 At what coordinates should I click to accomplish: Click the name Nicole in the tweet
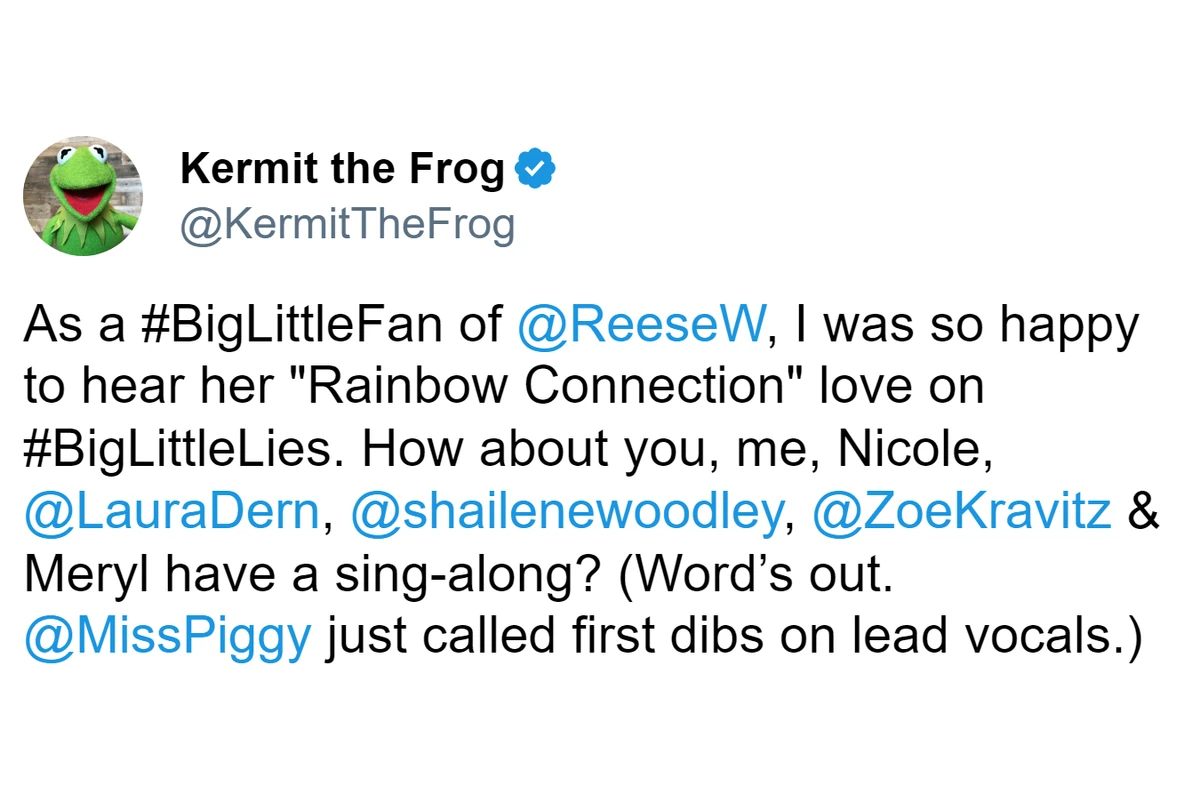pos(913,450)
